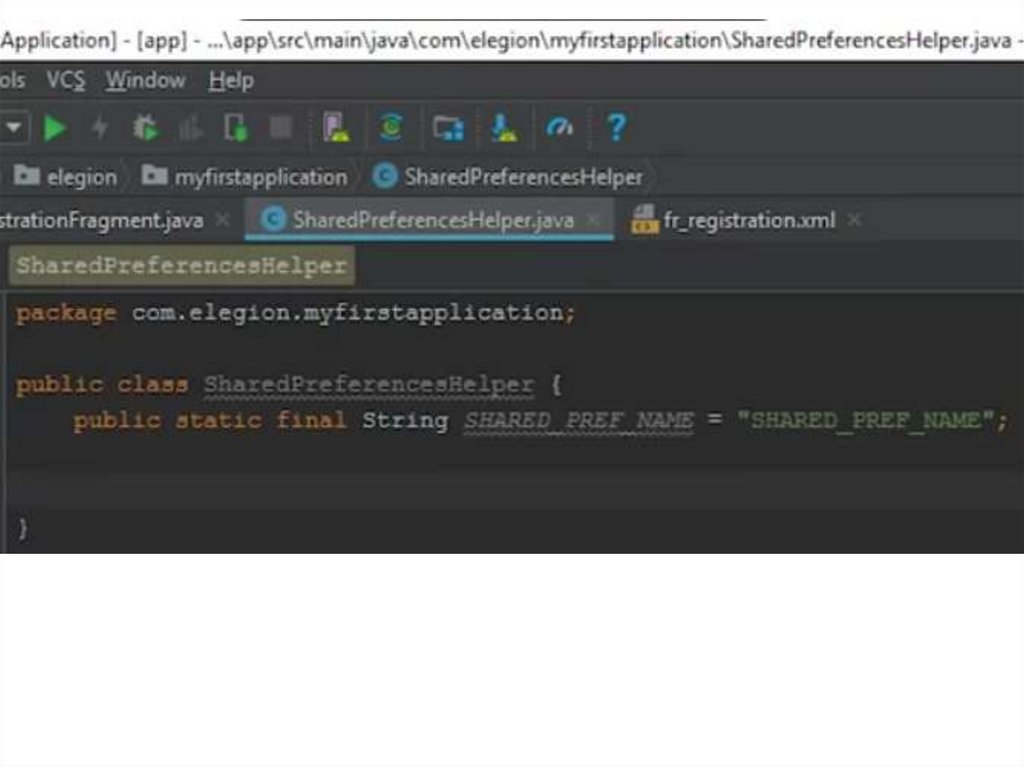Select the elegion breadcrumb folder
Screen dimensions: 1024x767
click(81, 177)
